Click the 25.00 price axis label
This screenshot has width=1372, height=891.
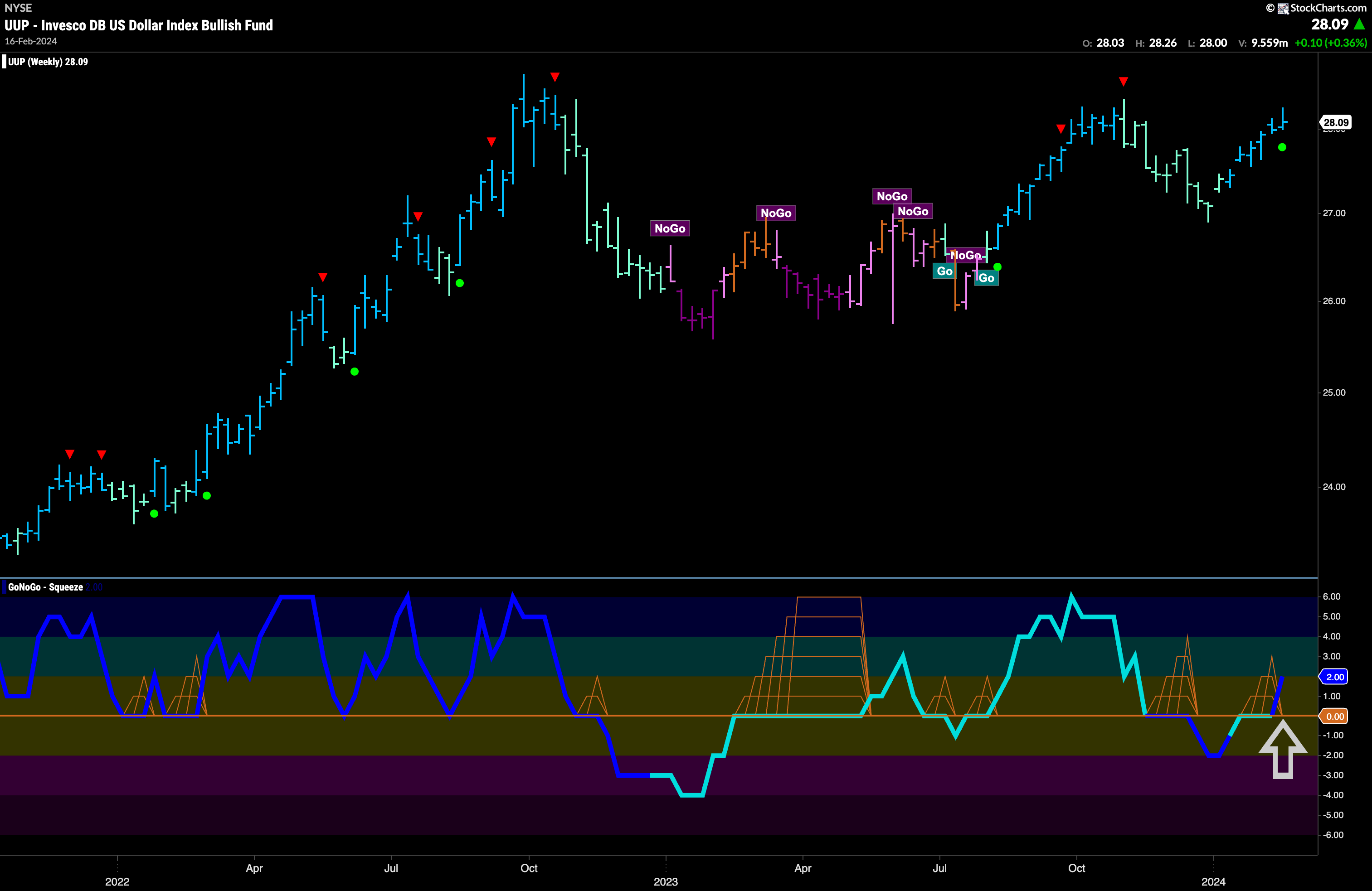[x=1334, y=392]
